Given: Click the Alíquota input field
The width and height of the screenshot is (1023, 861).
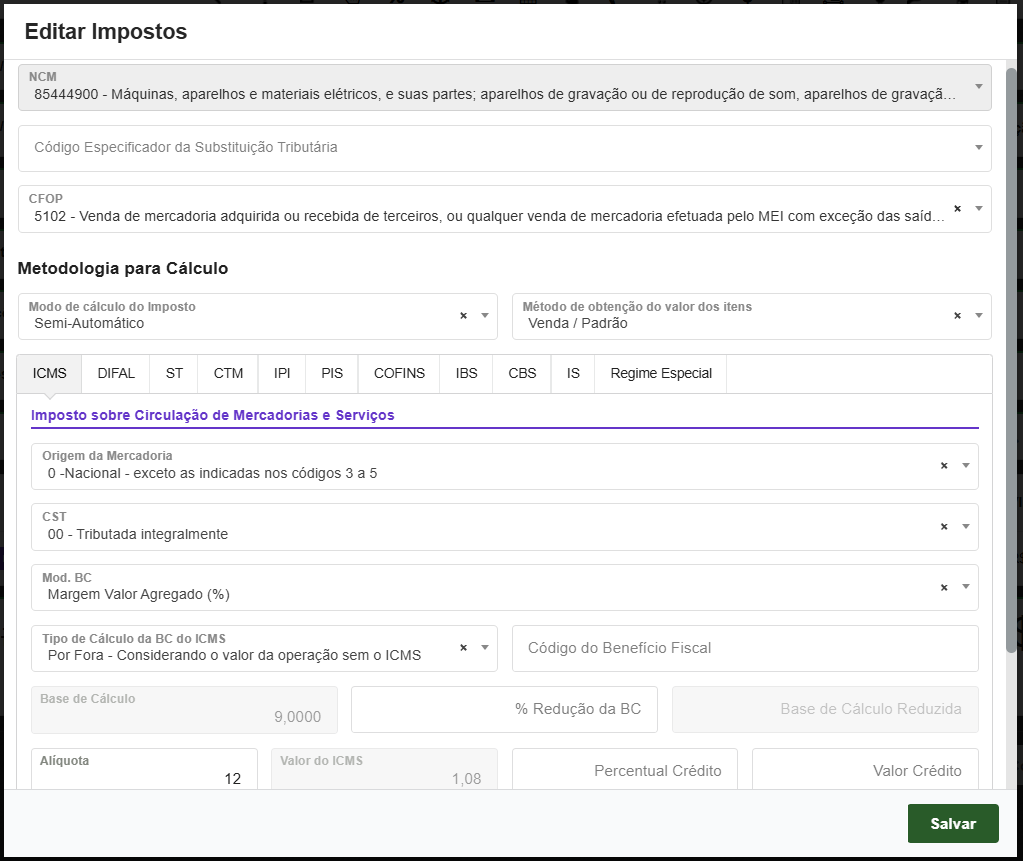Looking at the screenshot, I should (x=145, y=770).
